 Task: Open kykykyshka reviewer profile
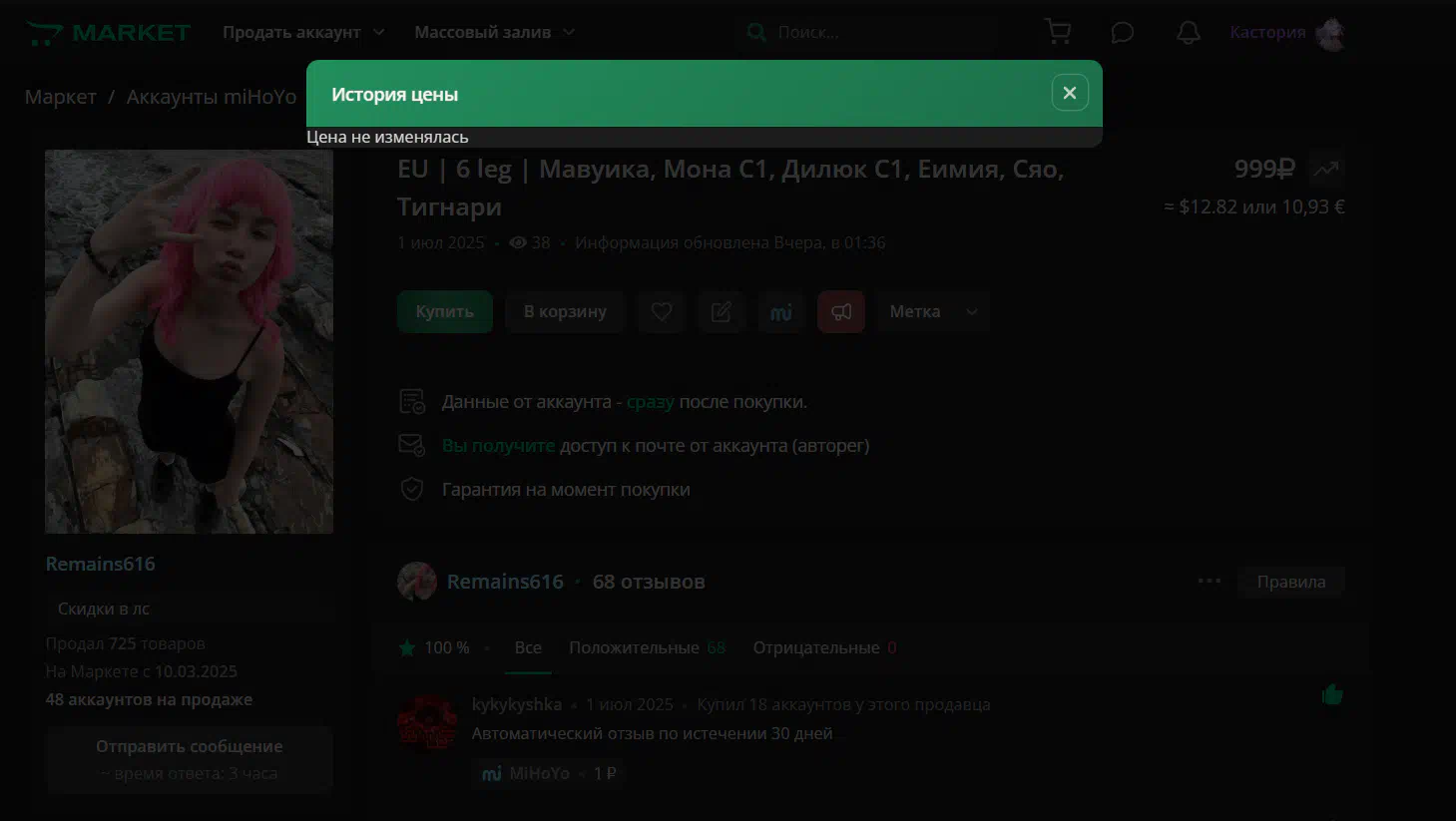coord(517,704)
